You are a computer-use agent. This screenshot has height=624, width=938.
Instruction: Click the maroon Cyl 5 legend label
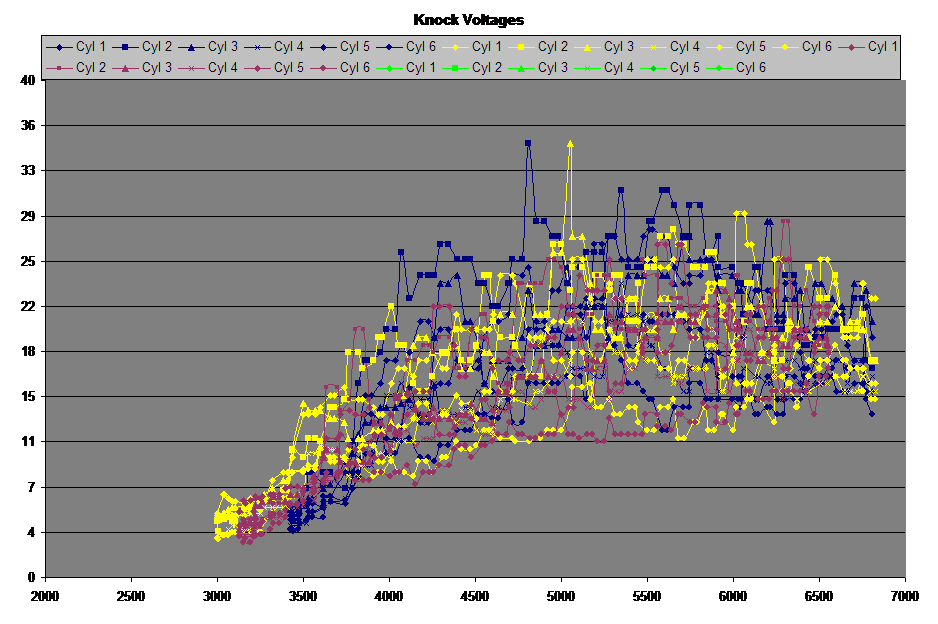289,67
